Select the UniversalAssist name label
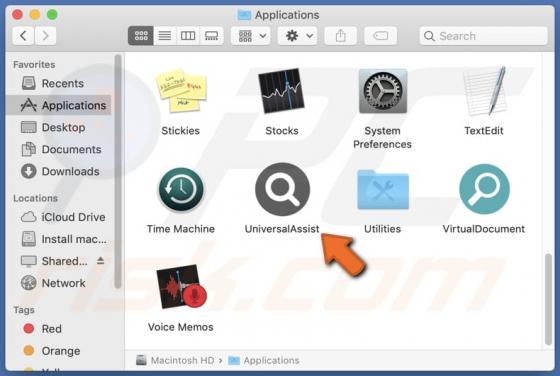Image resolution: width=560 pixels, height=376 pixels. pos(282,229)
